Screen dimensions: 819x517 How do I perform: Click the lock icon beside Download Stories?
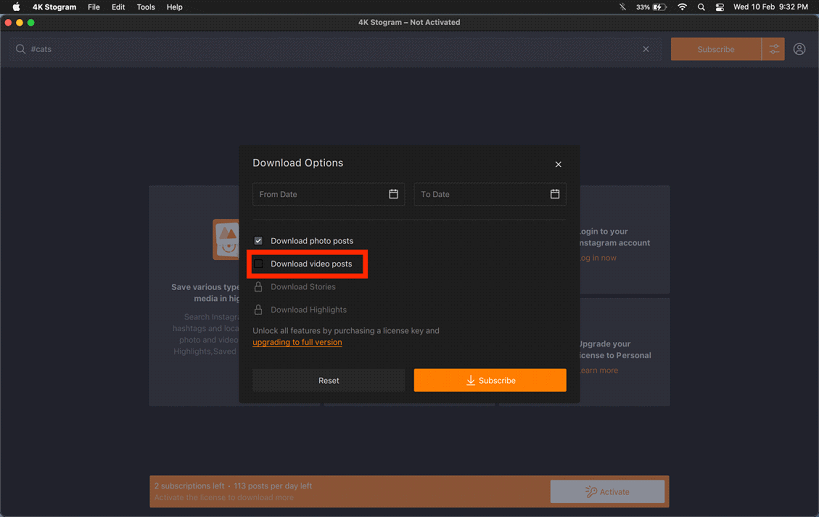point(258,287)
